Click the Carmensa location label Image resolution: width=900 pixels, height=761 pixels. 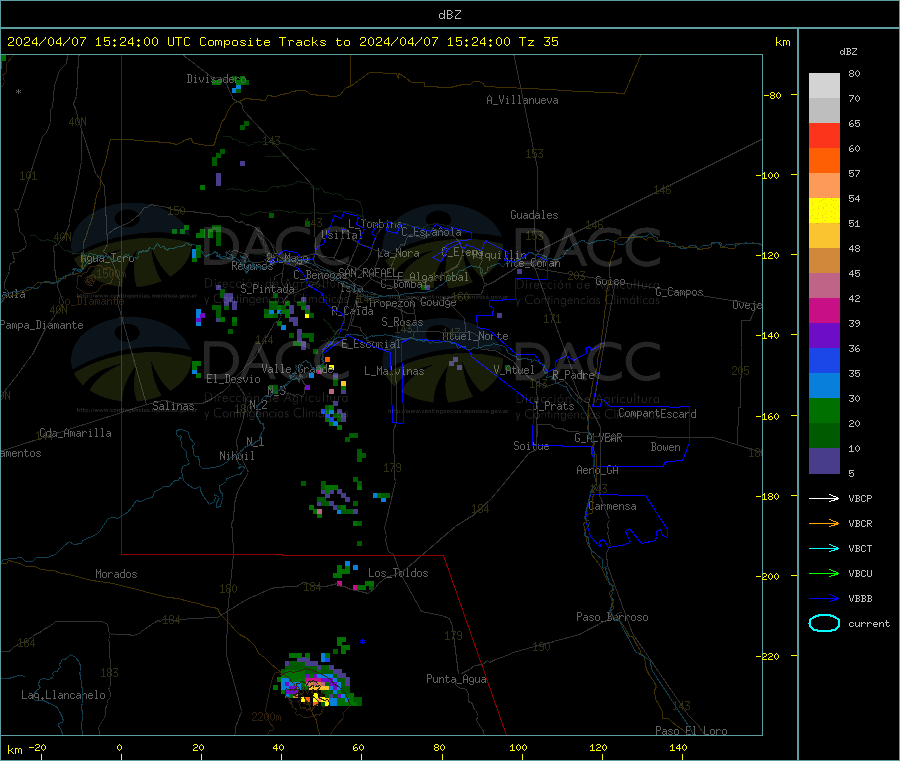click(x=612, y=506)
